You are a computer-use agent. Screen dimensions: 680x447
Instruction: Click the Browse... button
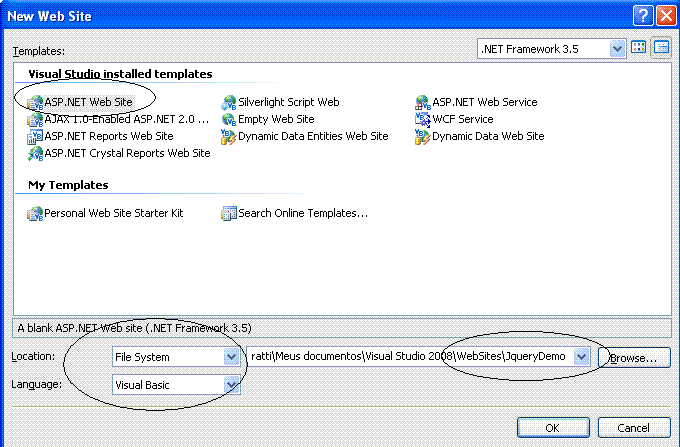[634, 358]
